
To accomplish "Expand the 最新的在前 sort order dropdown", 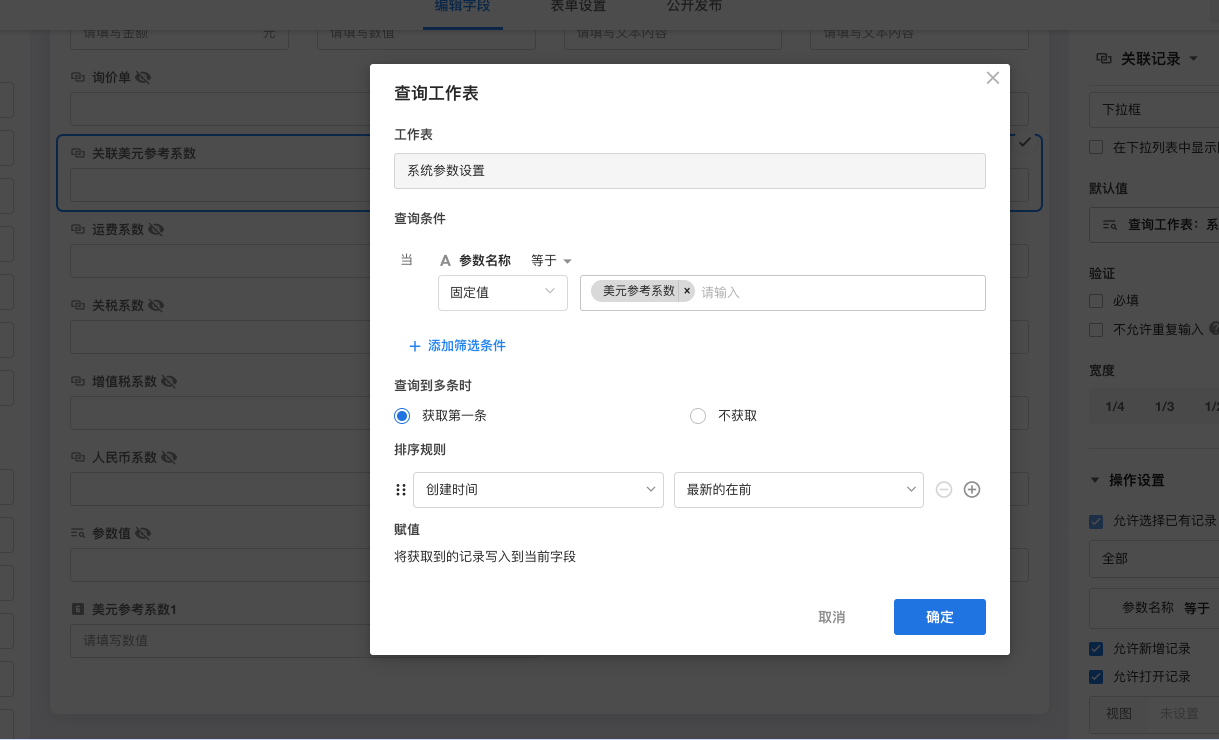I will coord(798,490).
